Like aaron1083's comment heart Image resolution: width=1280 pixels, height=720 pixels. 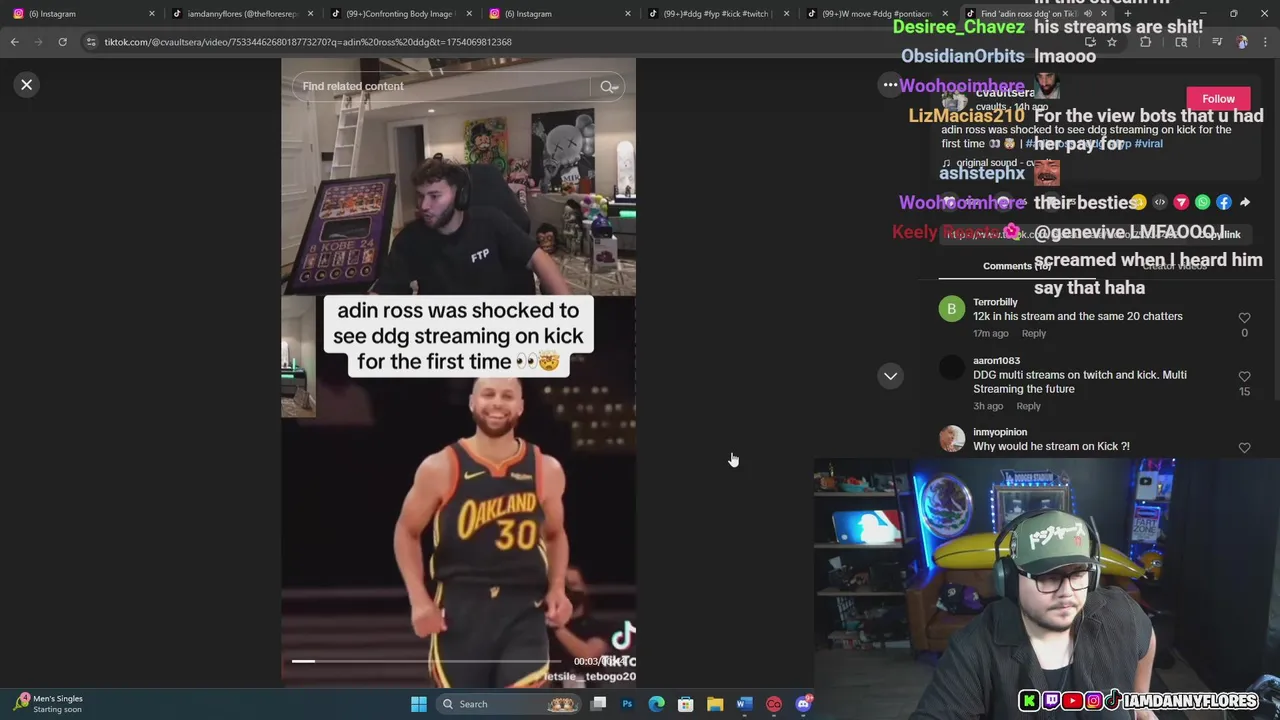tap(1244, 377)
